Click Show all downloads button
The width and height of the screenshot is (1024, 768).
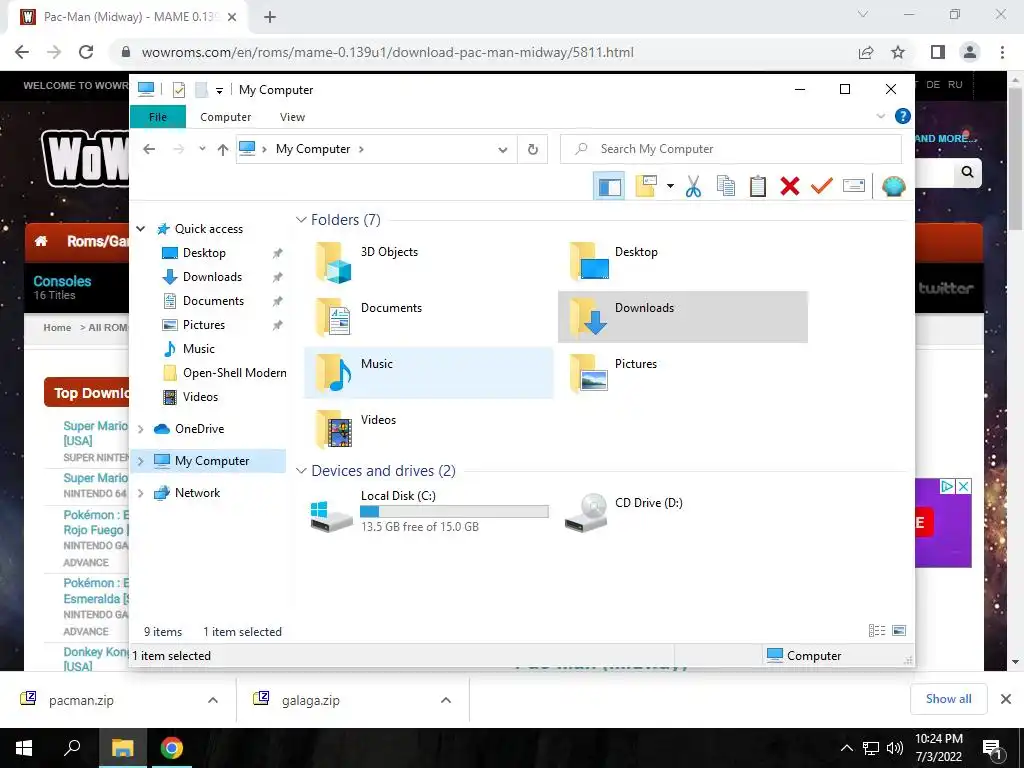[948, 699]
